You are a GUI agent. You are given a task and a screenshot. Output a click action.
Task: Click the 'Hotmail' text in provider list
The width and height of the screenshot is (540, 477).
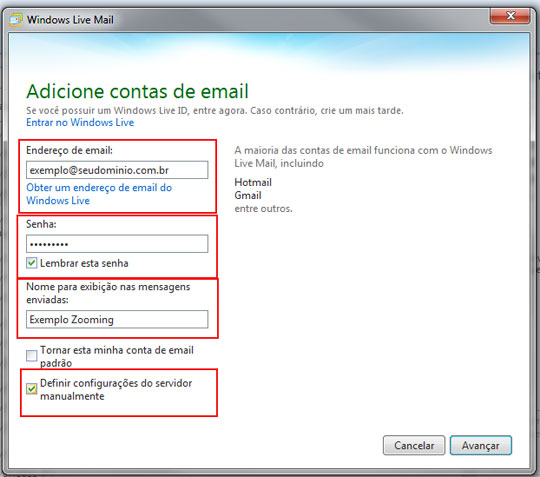(253, 182)
